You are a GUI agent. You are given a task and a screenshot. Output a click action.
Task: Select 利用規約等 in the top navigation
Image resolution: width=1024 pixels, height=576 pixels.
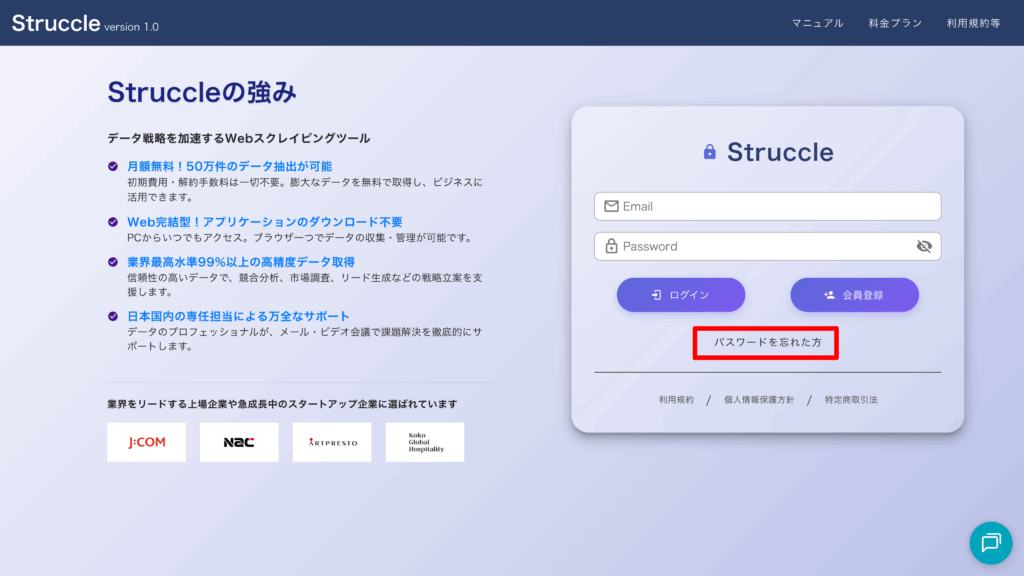(973, 23)
